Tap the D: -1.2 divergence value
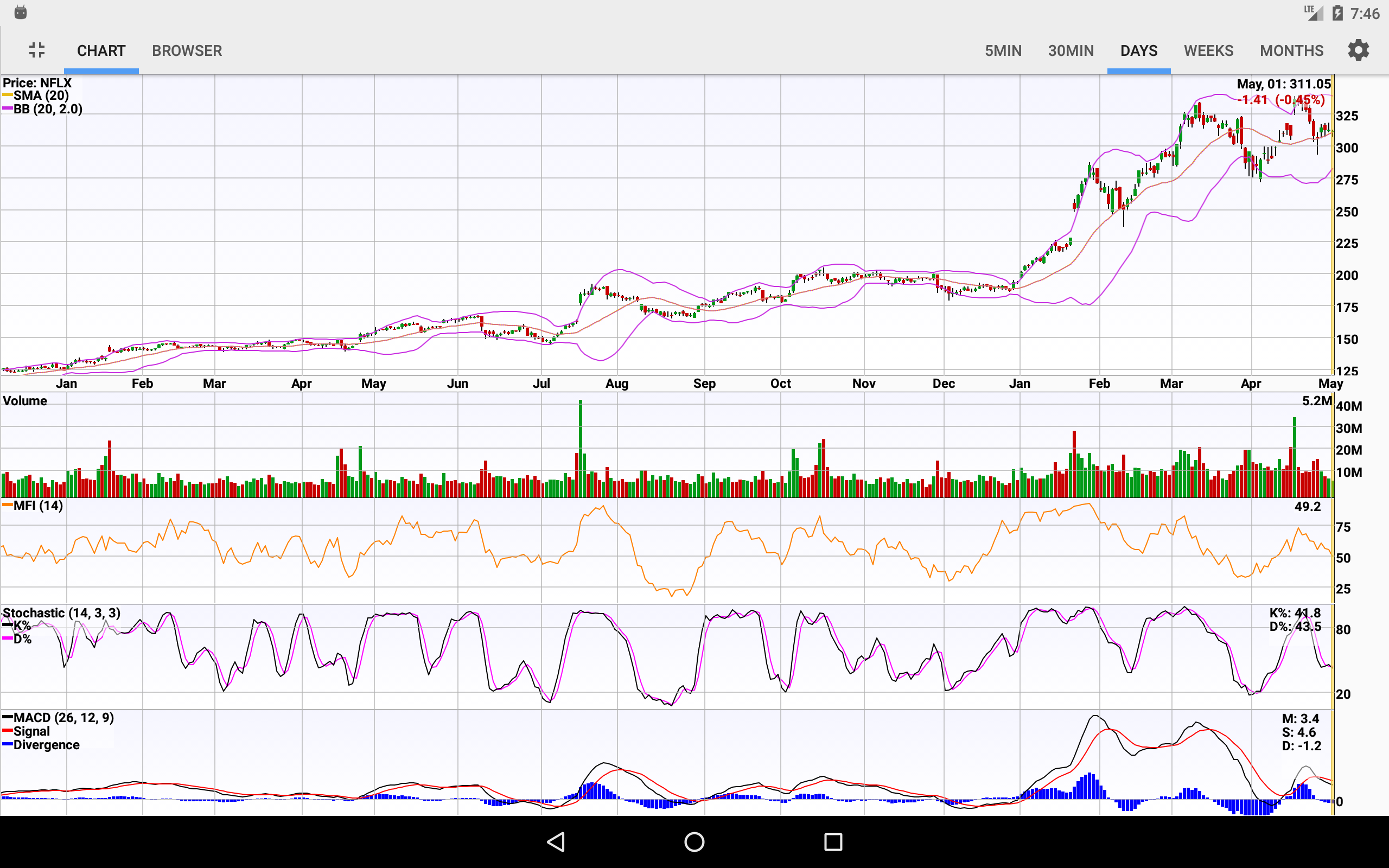The image size is (1389, 868). coord(1301,746)
